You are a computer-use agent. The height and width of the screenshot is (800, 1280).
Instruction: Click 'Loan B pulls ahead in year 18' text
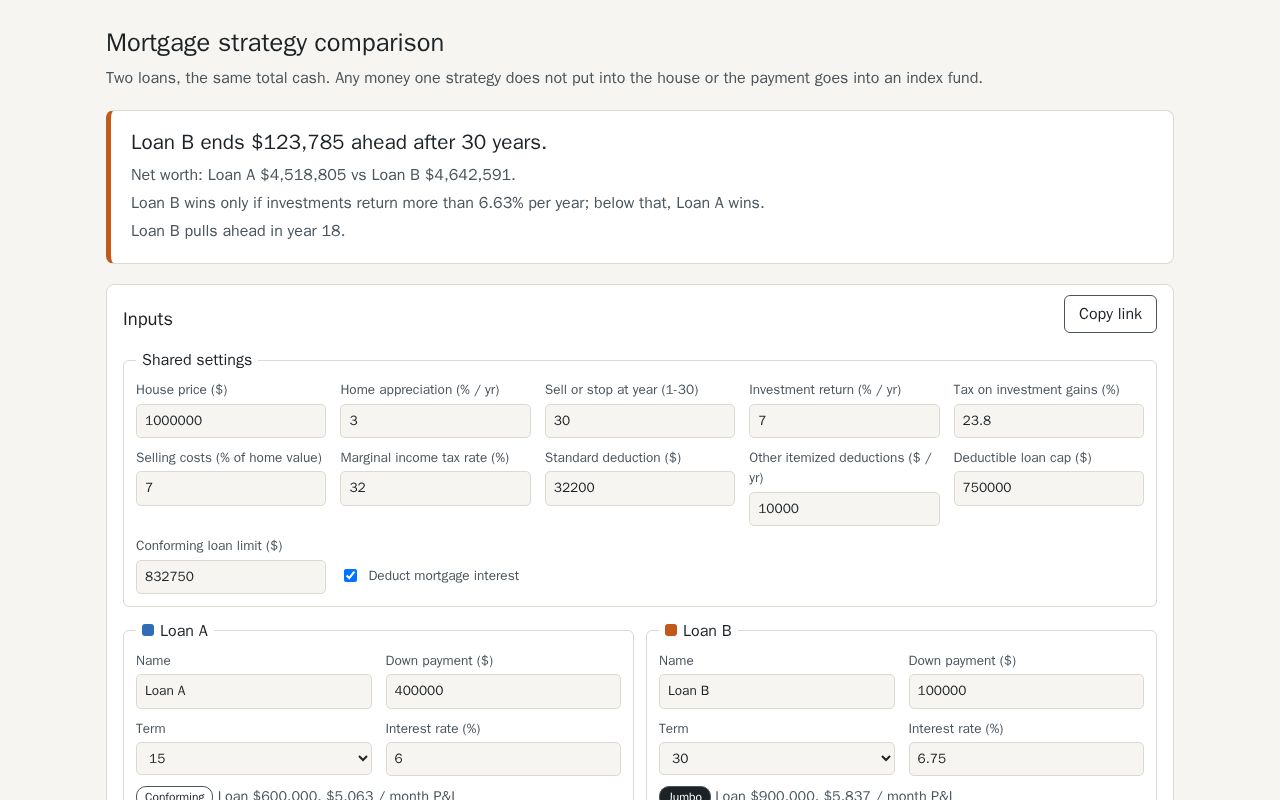pyautogui.click(x=238, y=231)
